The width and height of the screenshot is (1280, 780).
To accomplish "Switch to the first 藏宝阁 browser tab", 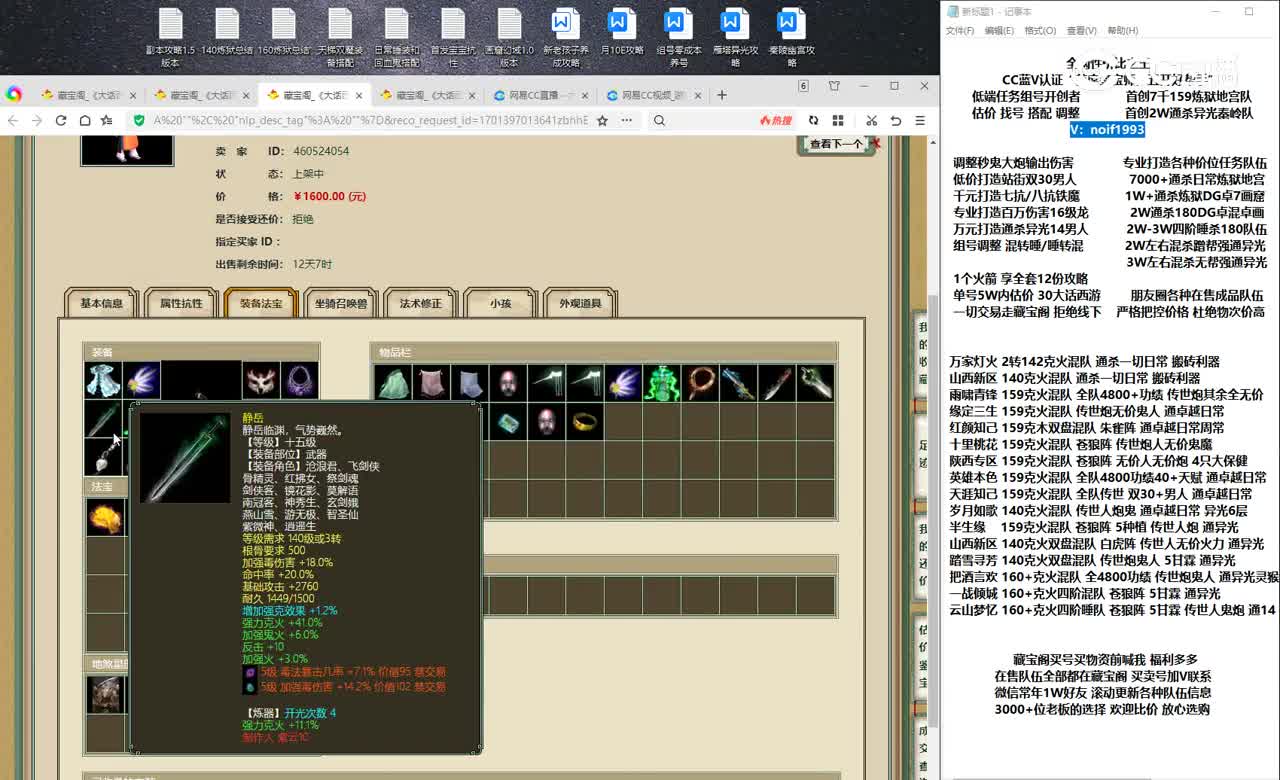I will tap(88, 95).
